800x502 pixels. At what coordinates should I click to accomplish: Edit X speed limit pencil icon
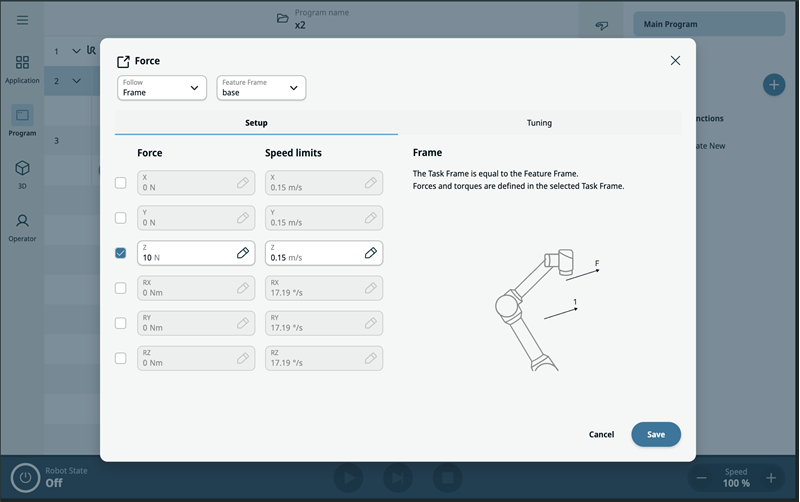click(x=371, y=183)
